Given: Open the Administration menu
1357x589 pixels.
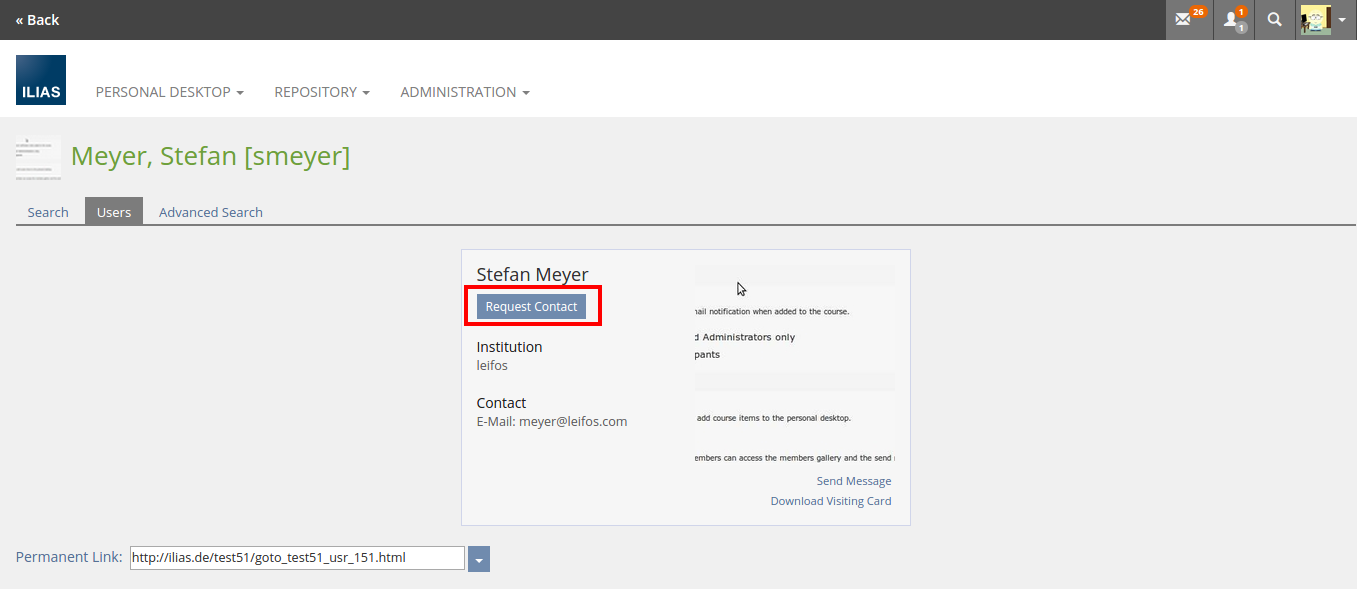Looking at the screenshot, I should [464, 92].
